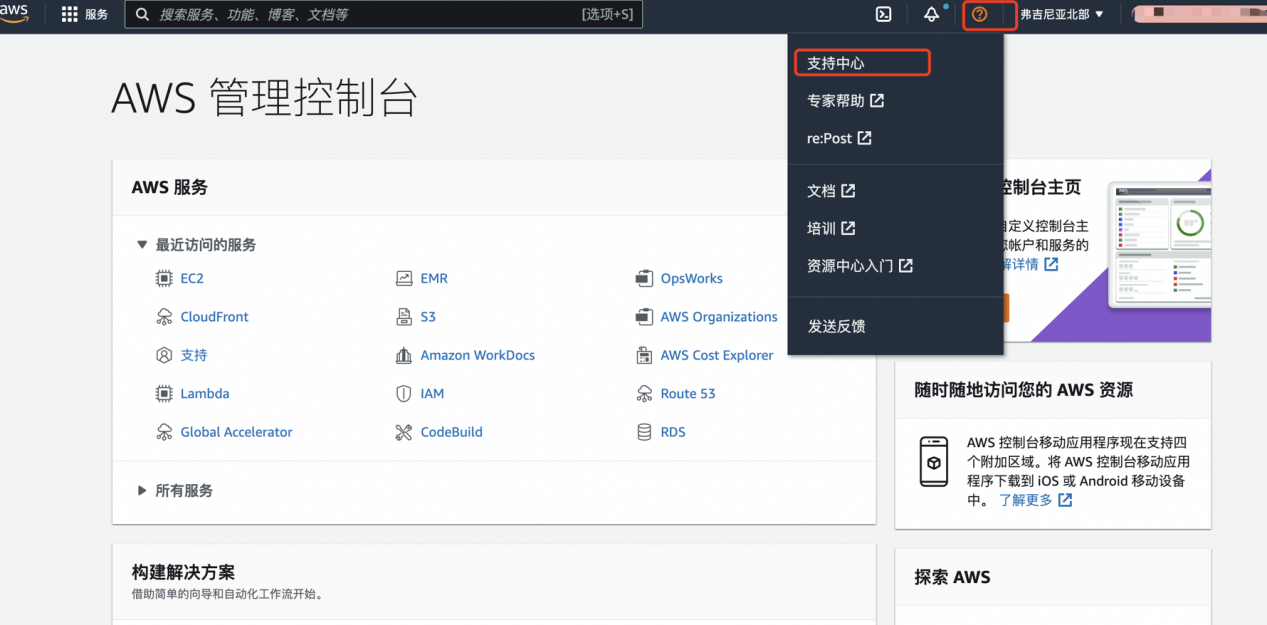Click the AWS Cost Explorer icon

point(644,355)
